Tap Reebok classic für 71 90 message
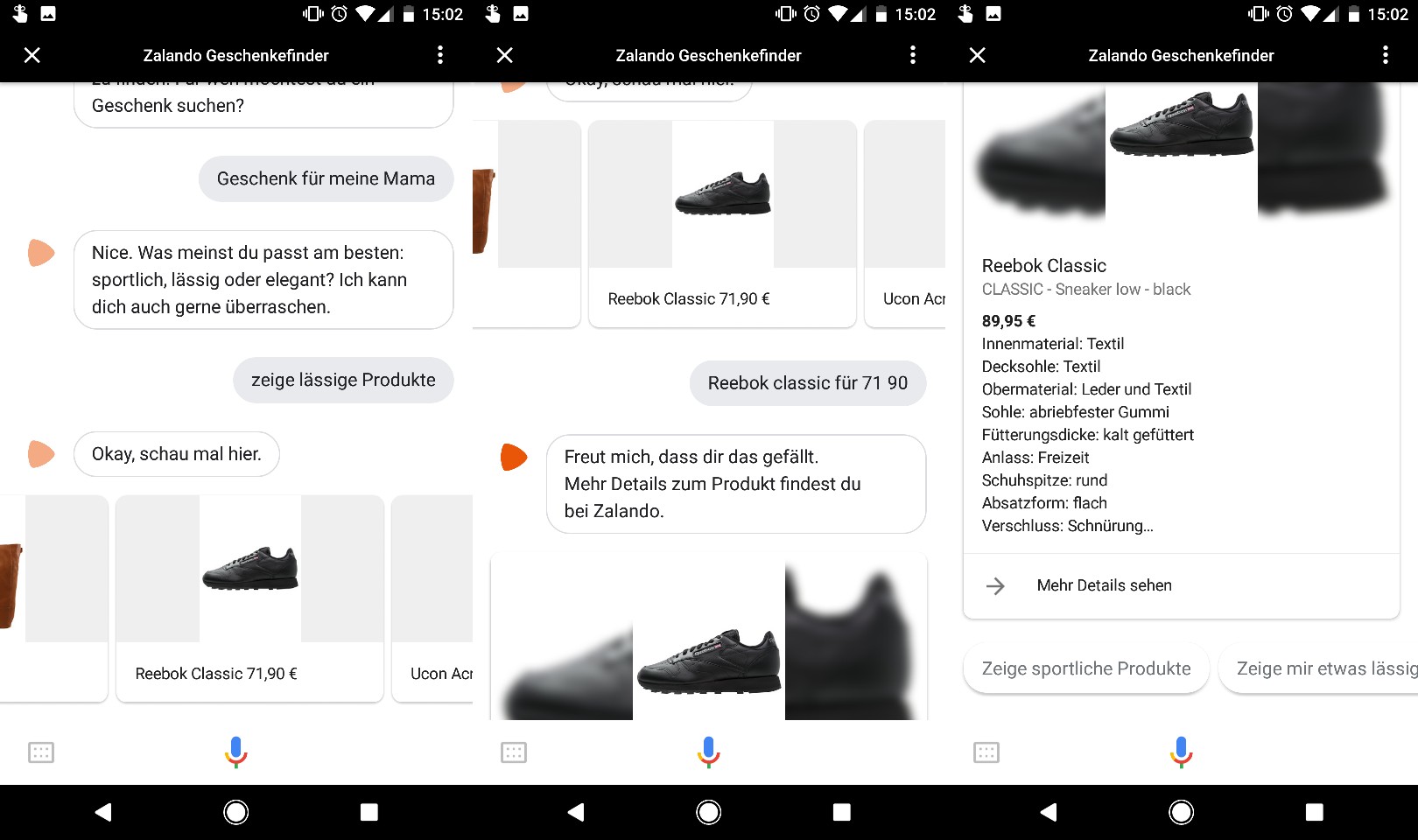 (x=808, y=383)
